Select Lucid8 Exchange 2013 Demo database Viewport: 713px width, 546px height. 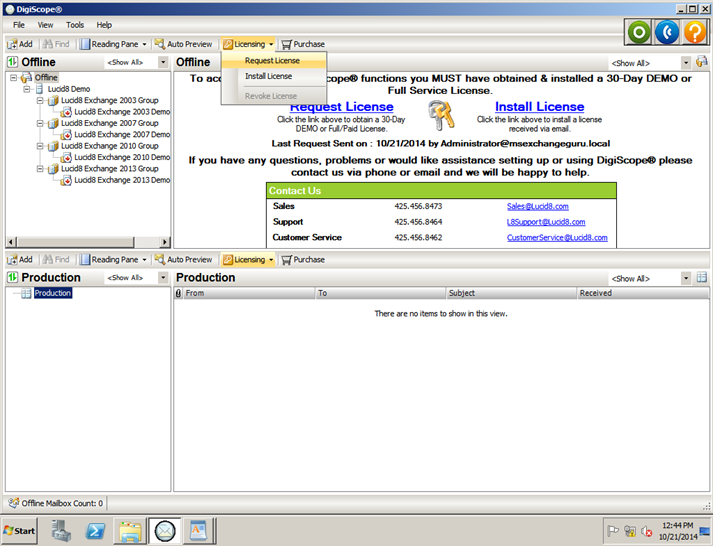coord(122,180)
